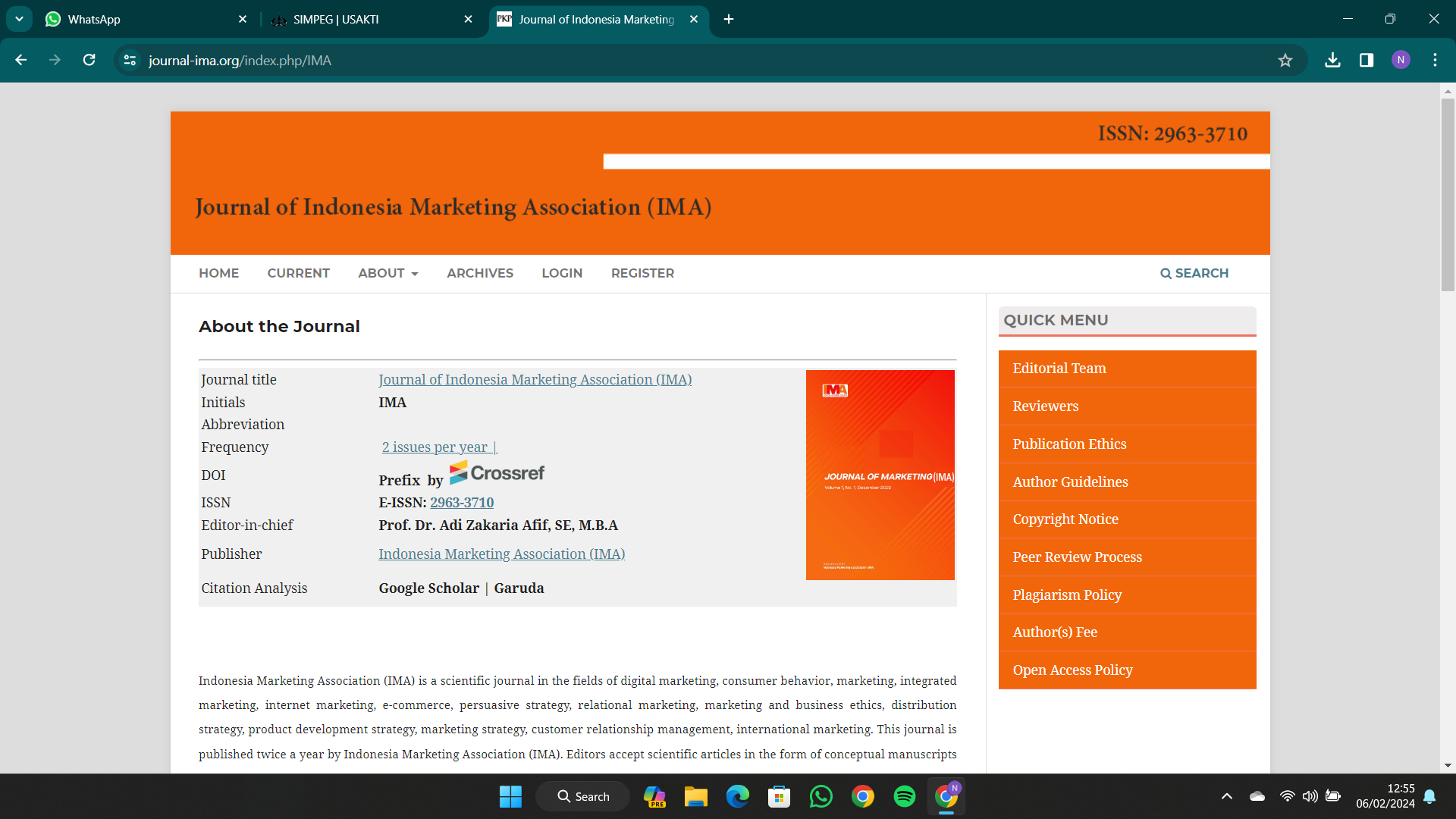Open Editorial Team in Quick Menu
Screen dimensions: 1456x819
pos(1127,369)
